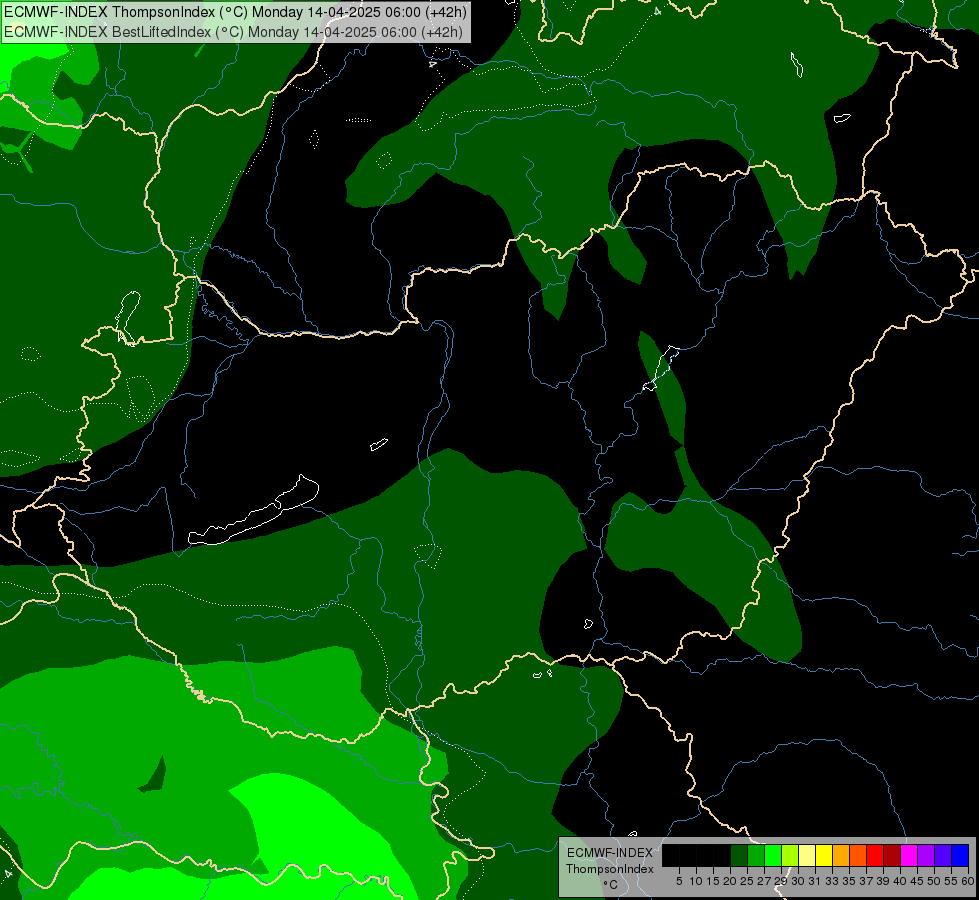Viewport: 979px width, 900px height.
Task: Select the magenta 40-45 legend swatch
Action: point(908,855)
